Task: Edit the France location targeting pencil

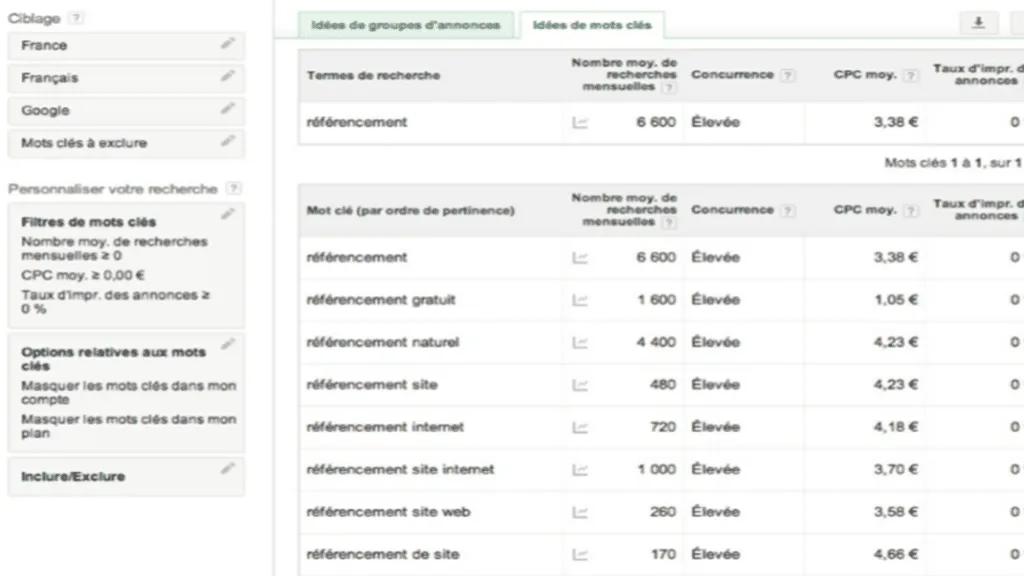Action: coord(227,44)
